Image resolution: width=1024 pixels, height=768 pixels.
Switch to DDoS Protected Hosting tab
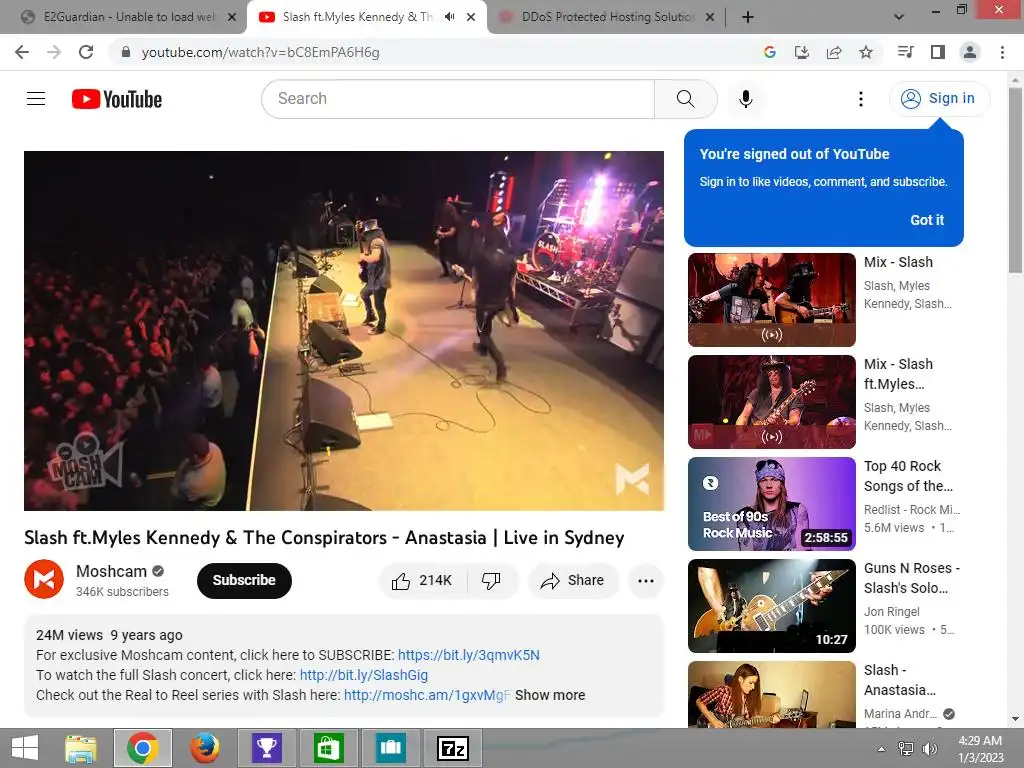pos(607,17)
